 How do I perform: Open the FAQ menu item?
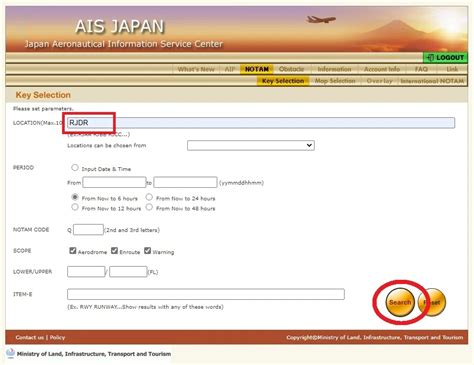click(x=421, y=69)
